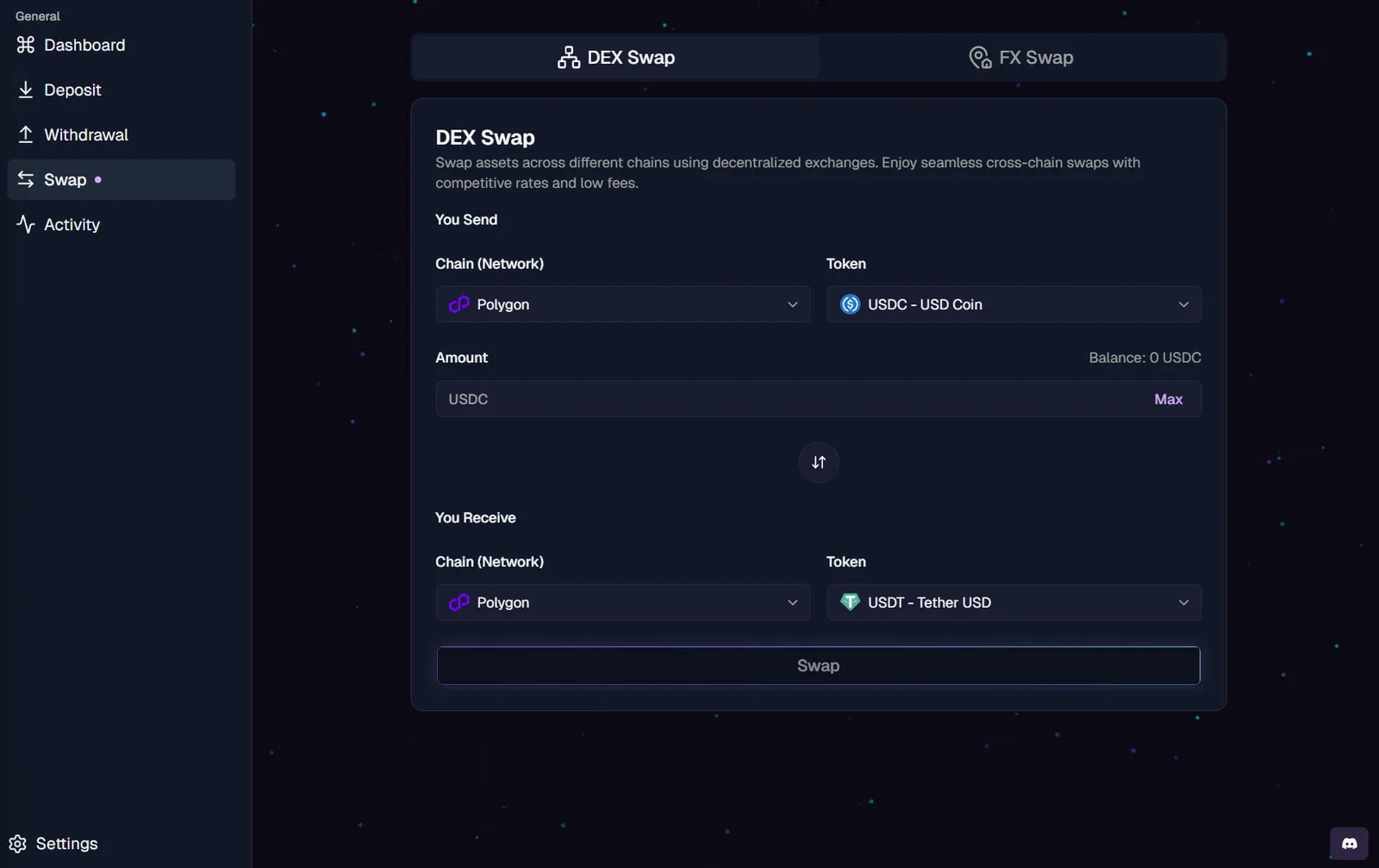Open the You Receive chain dropdown
Screen dimensions: 1379x868
point(623,603)
